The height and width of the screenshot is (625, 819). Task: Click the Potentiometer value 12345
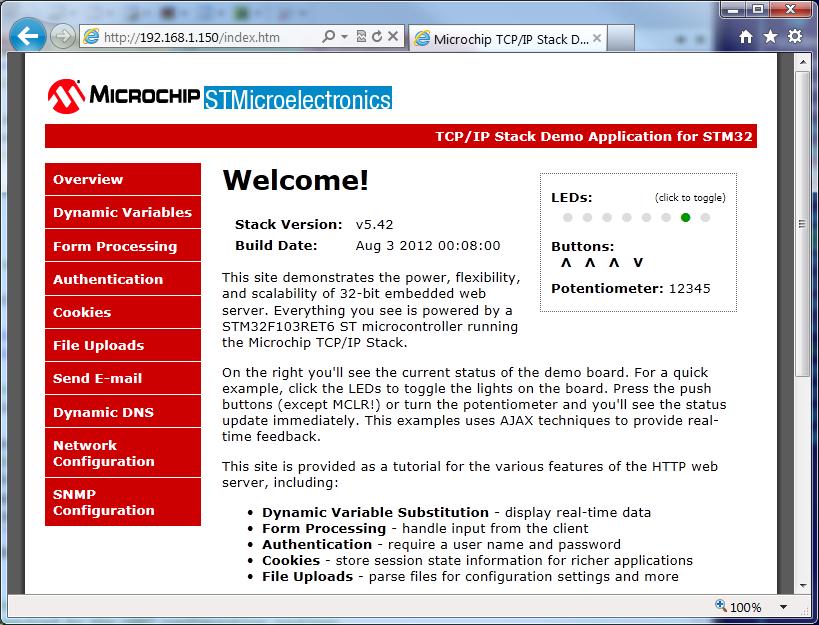689,288
